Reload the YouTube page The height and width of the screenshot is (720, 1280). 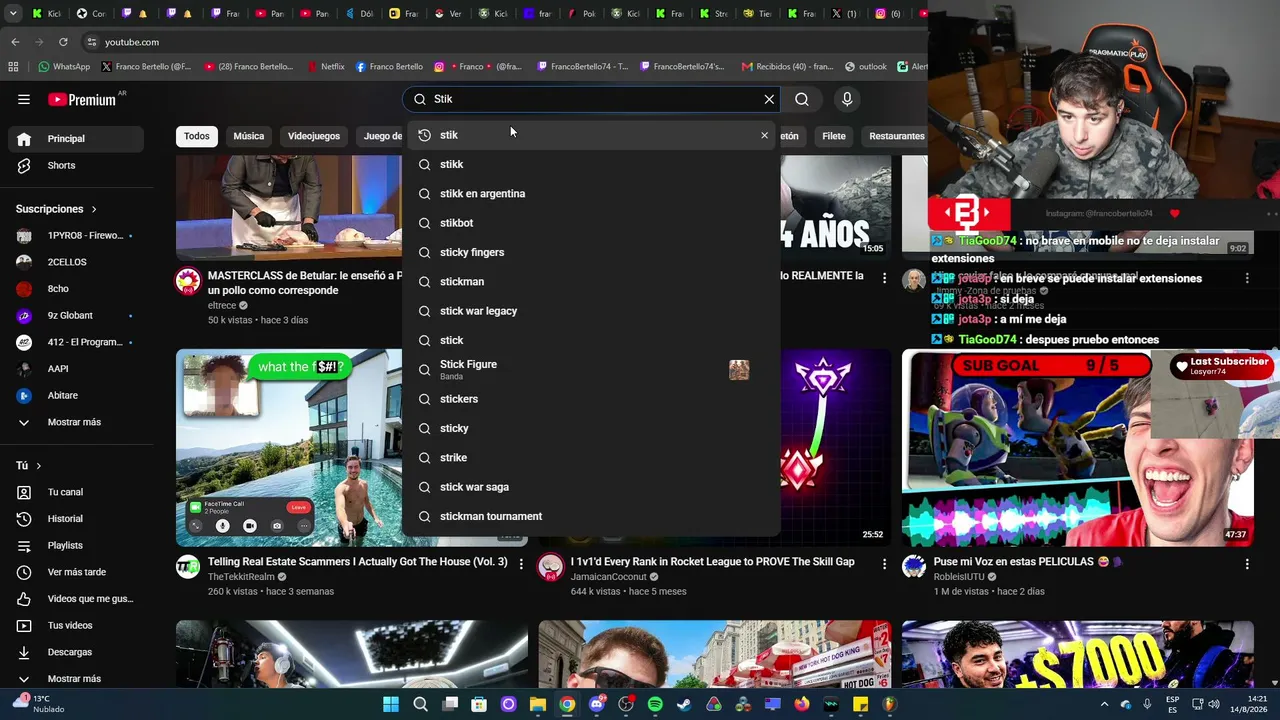coord(63,42)
